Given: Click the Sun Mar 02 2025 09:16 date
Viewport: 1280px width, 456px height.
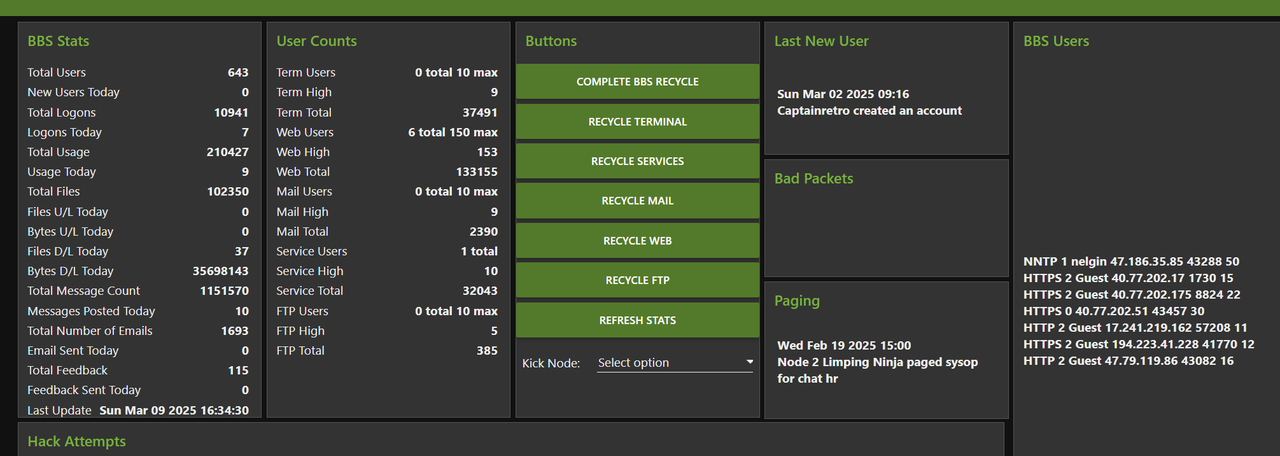Looking at the screenshot, I should pyautogui.click(x=843, y=94).
